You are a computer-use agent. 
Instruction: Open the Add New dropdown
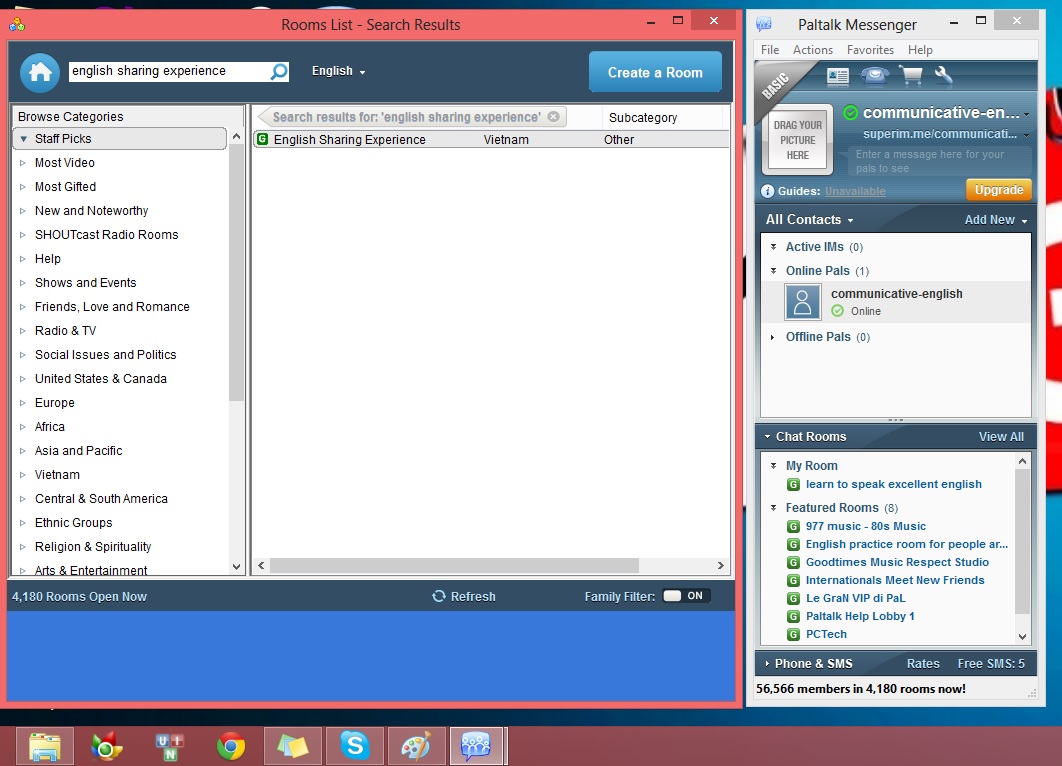click(996, 219)
